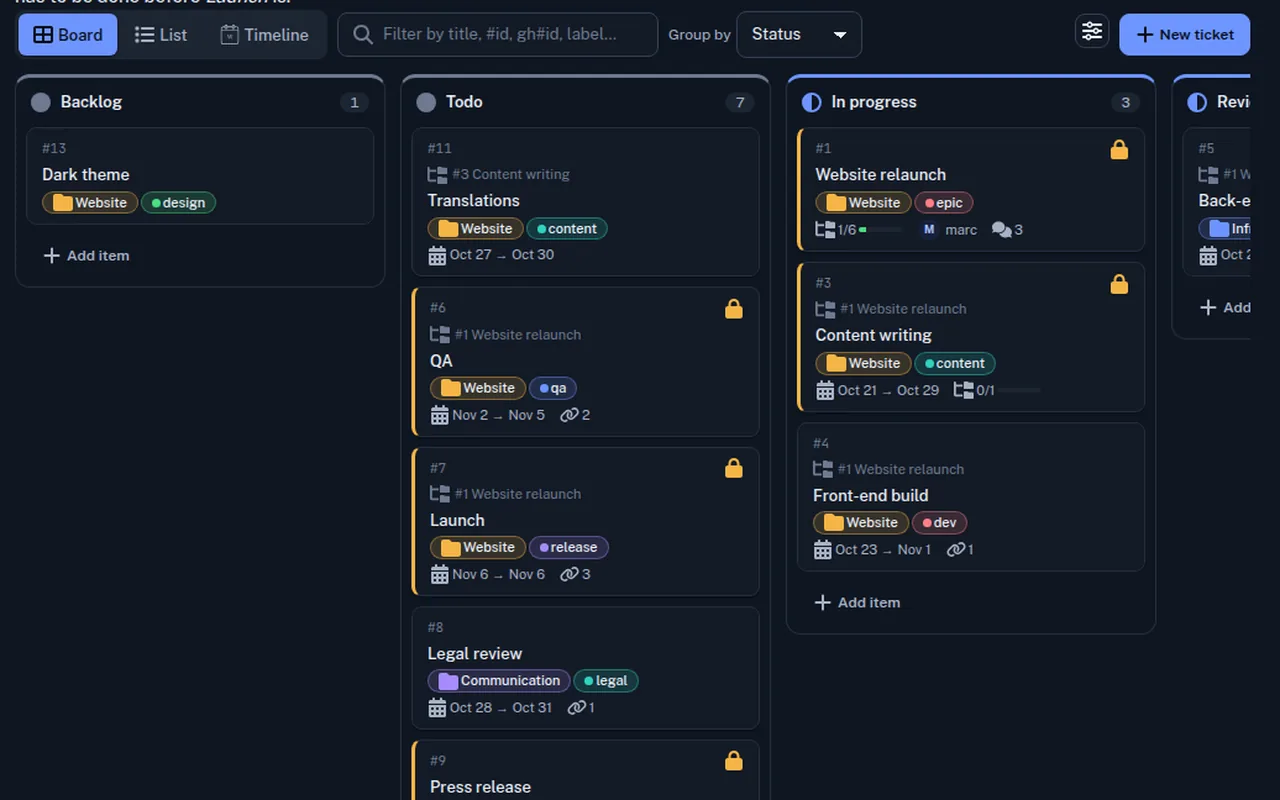Click the Communication folder tag
Image resolution: width=1280 pixels, height=800 pixels.
(x=499, y=681)
